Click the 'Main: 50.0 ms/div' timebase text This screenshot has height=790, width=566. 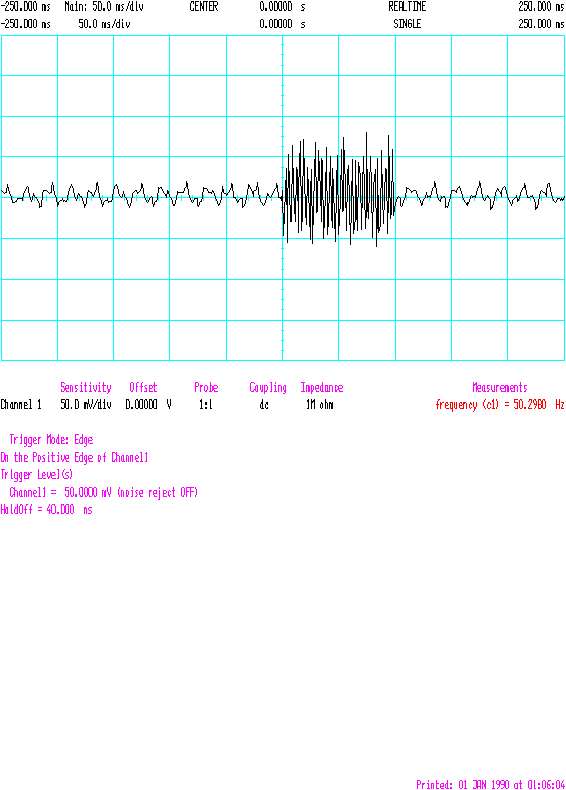[x=104, y=7]
